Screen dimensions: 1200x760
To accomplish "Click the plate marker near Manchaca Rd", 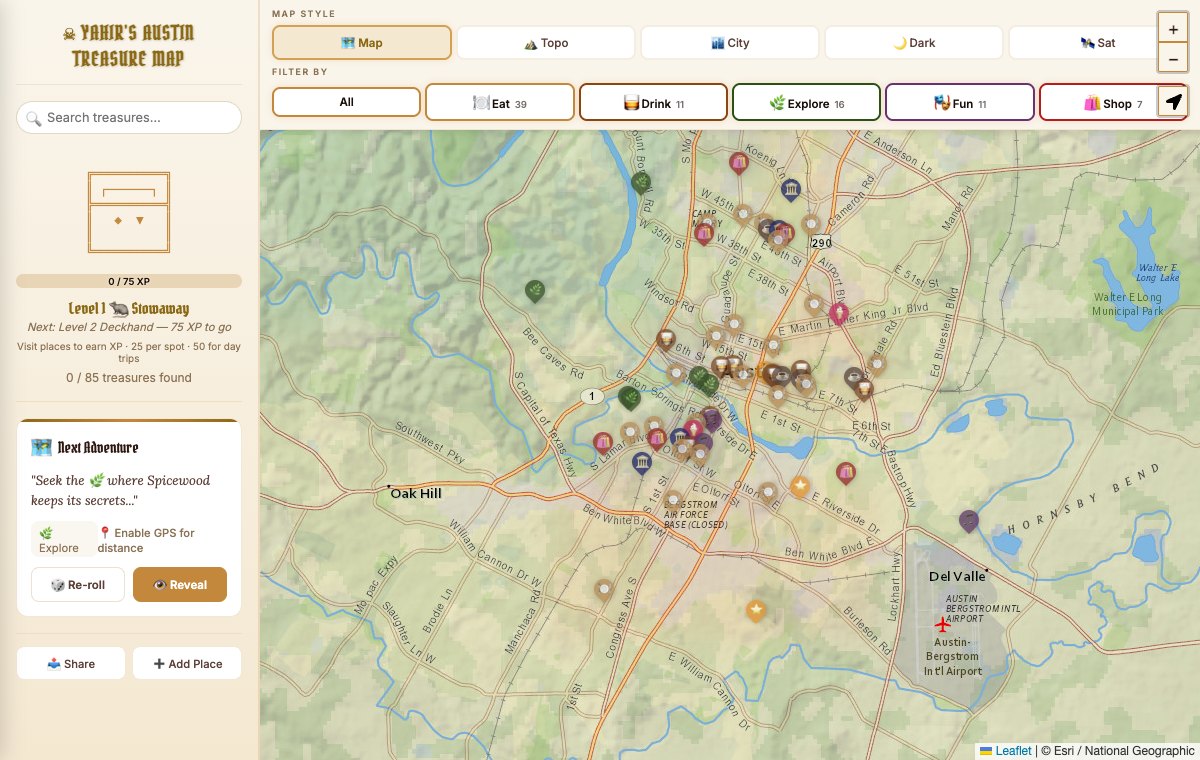I will tap(604, 589).
